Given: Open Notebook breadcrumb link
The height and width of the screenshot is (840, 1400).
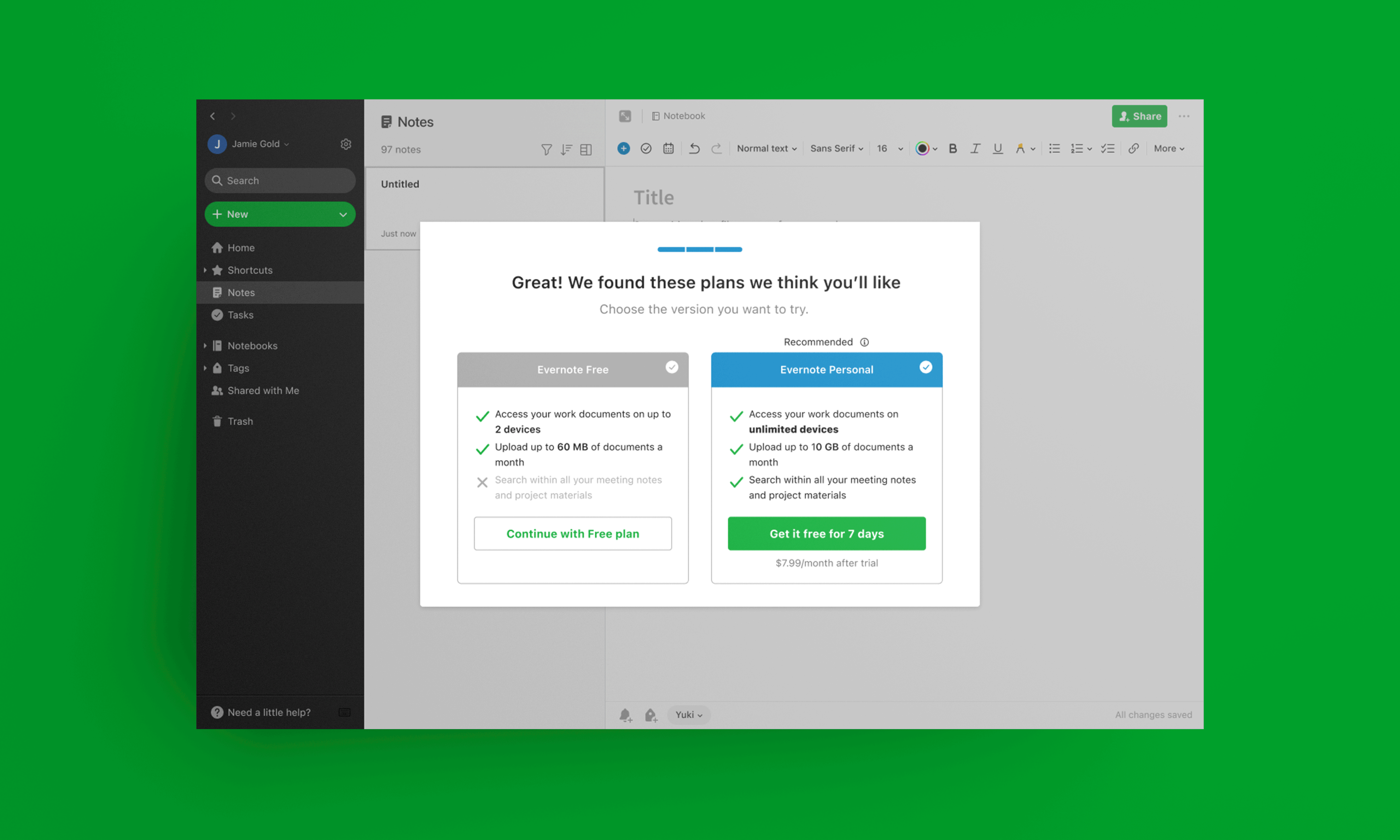Looking at the screenshot, I should coord(678,116).
